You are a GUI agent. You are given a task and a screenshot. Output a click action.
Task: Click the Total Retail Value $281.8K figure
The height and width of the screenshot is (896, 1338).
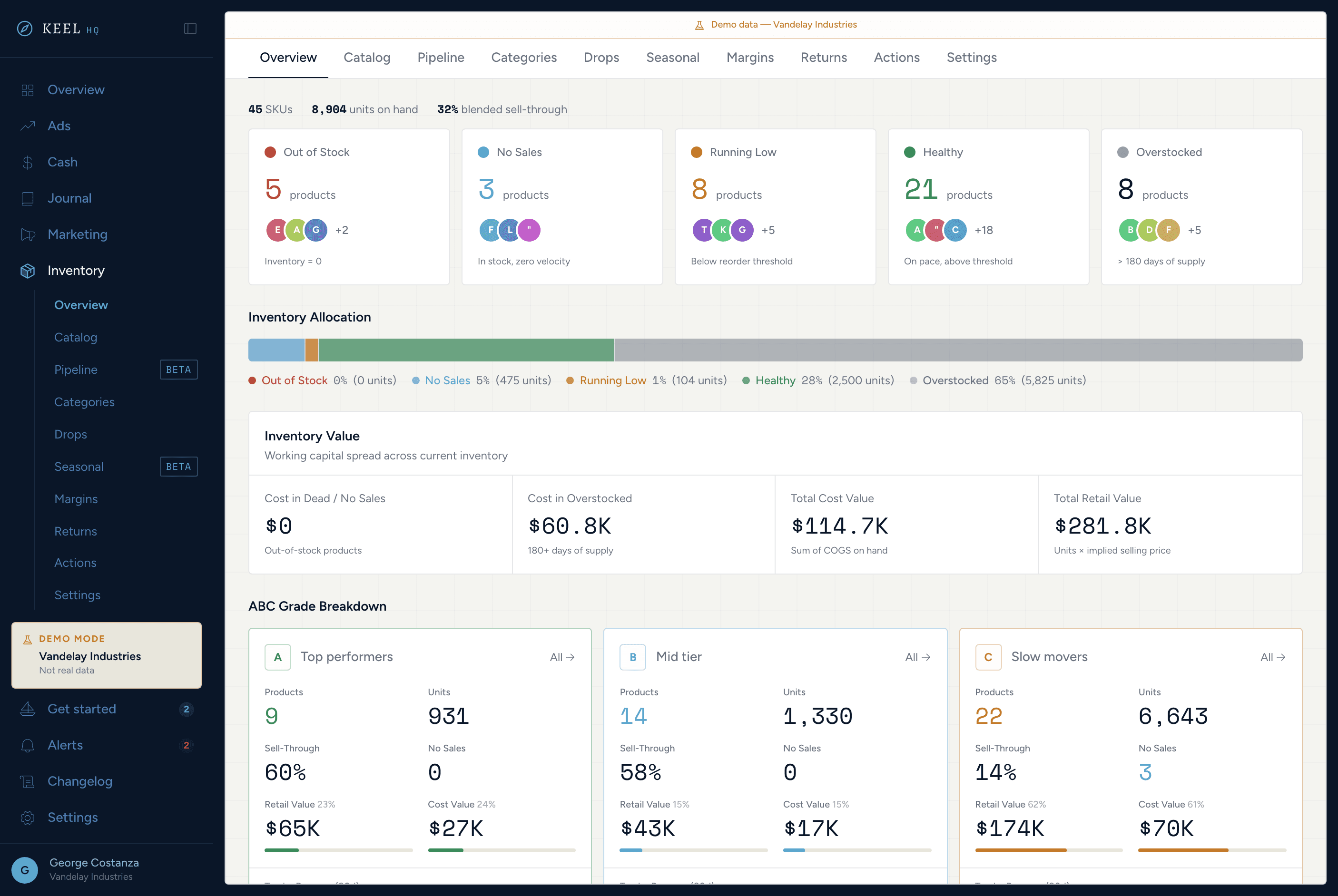tap(1102, 526)
